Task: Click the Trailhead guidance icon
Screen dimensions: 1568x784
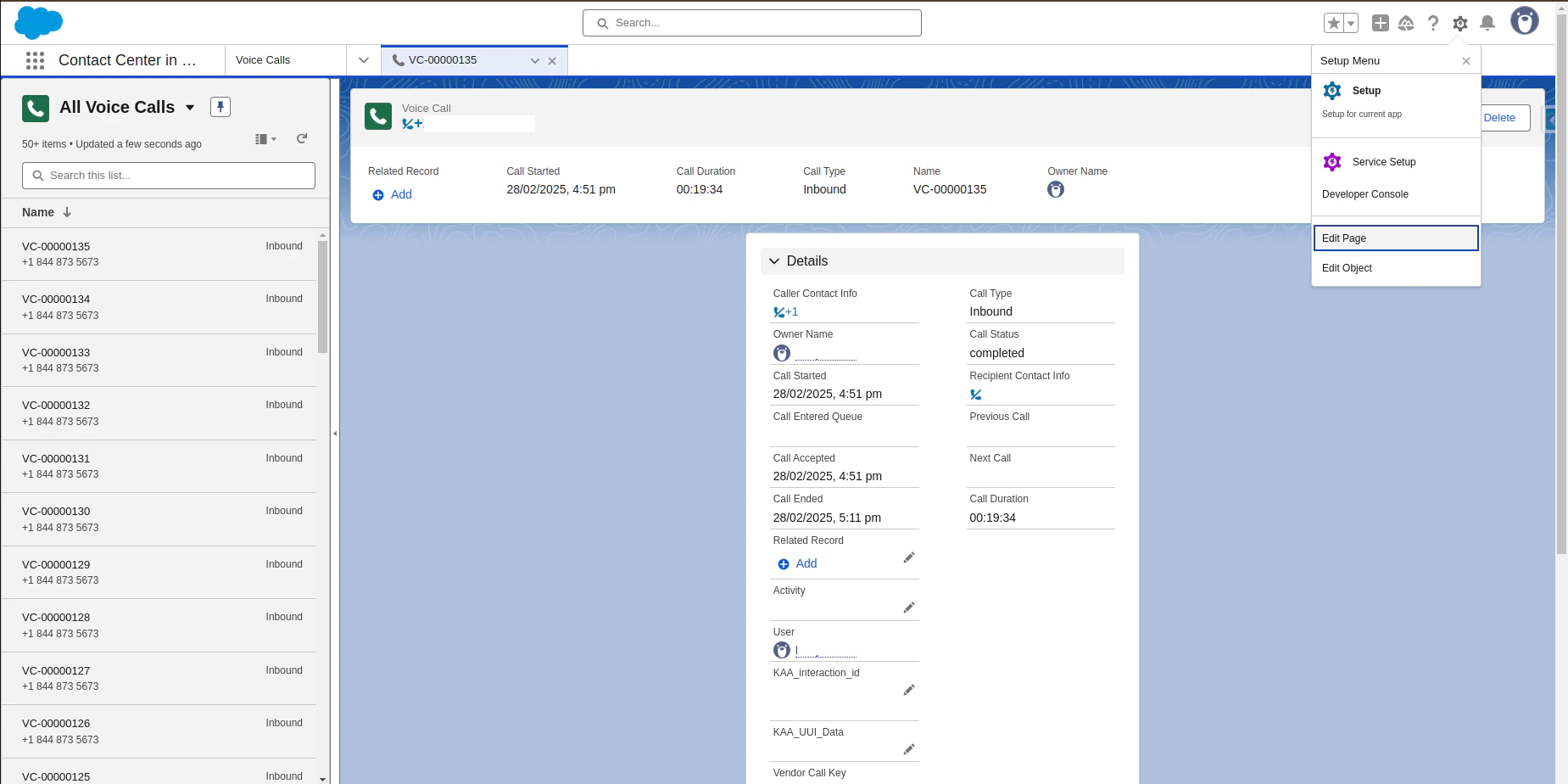Action: (x=1407, y=23)
